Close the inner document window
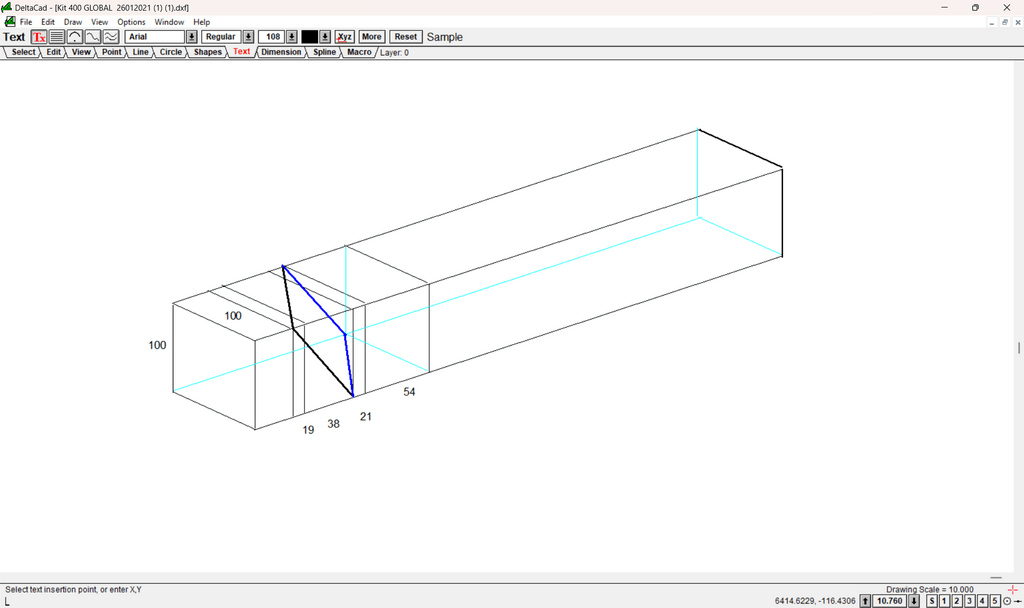1024x608 pixels. pyautogui.click(x=1017, y=22)
